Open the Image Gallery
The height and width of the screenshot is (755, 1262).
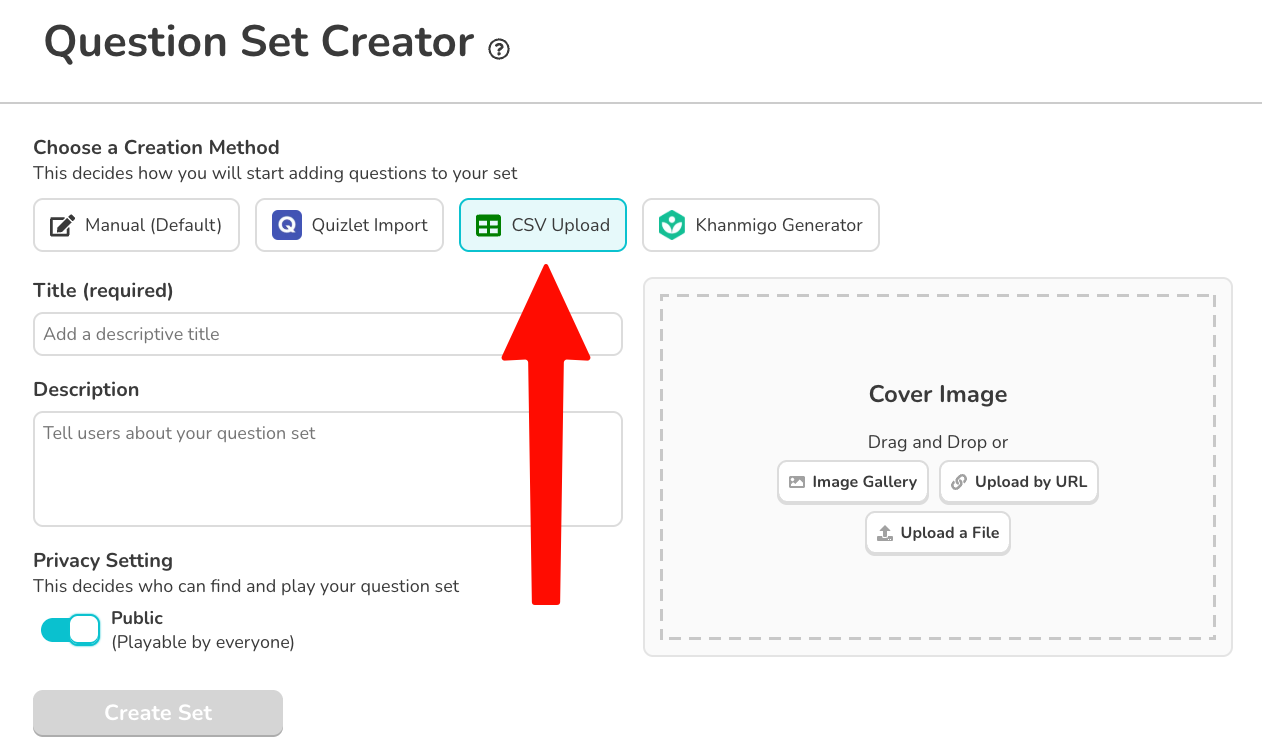[x=853, y=482]
